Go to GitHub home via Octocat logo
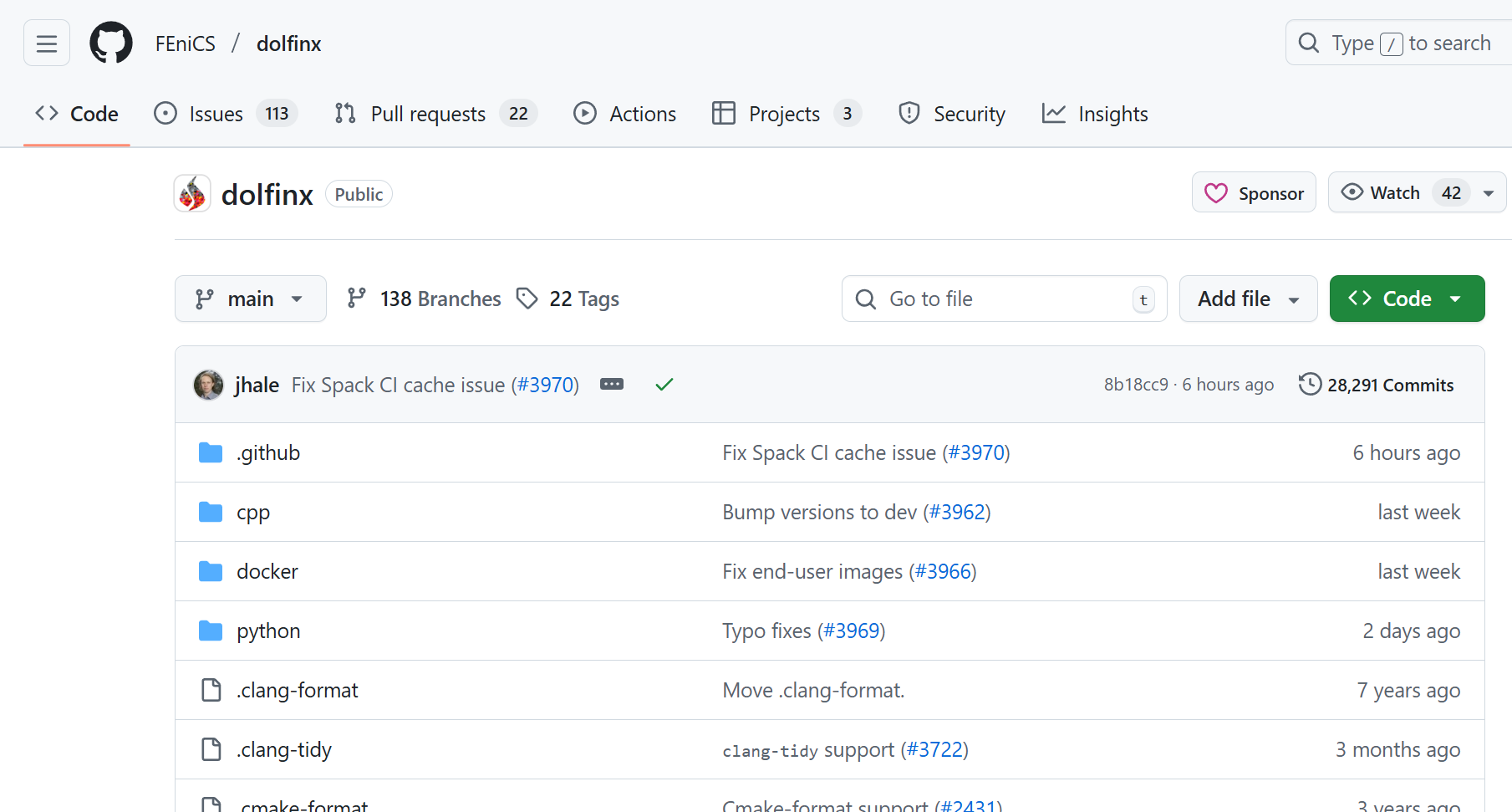This screenshot has width=1512, height=812. (x=111, y=43)
